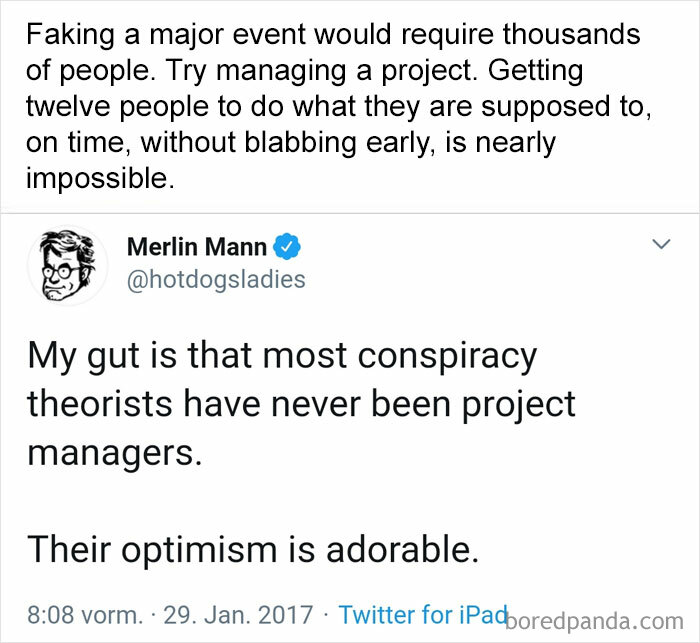
Task: Select the quoted tweet about faking events
Action: pyautogui.click(x=338, y=106)
